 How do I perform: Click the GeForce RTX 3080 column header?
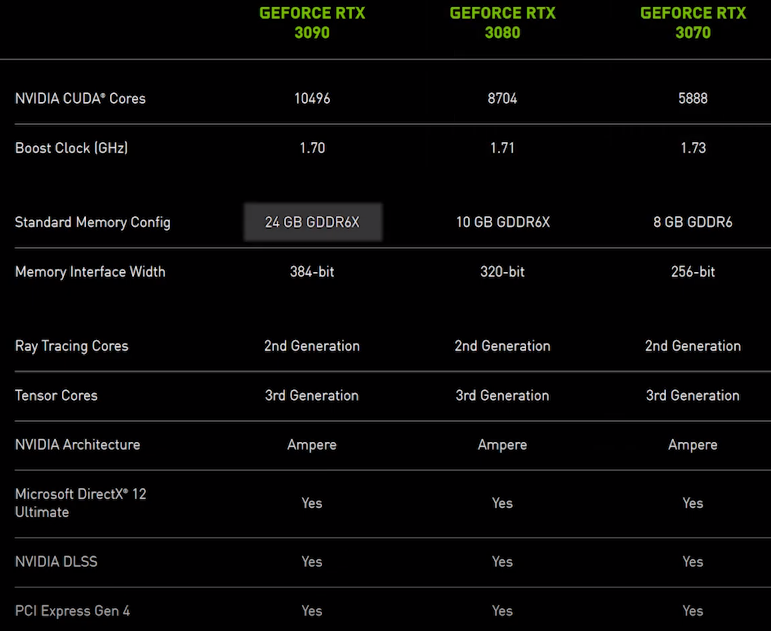503,23
